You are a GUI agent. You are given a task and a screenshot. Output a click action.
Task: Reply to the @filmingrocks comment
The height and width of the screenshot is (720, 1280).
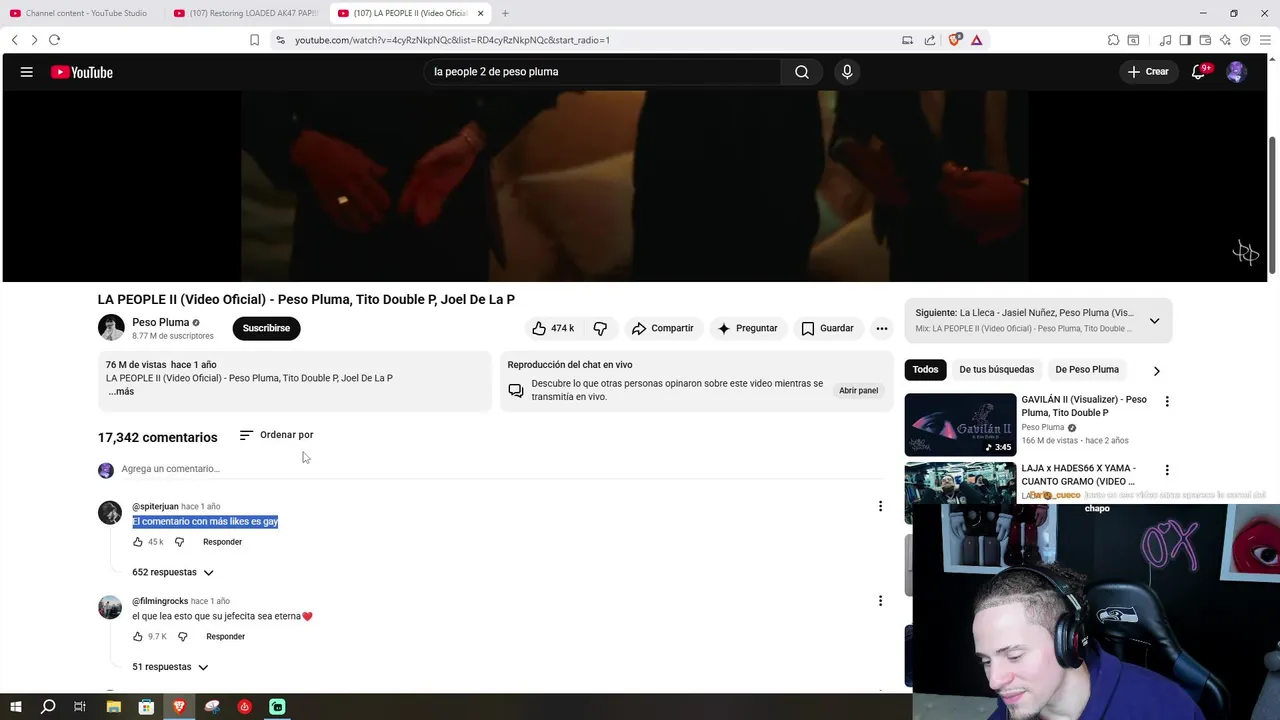tap(225, 637)
